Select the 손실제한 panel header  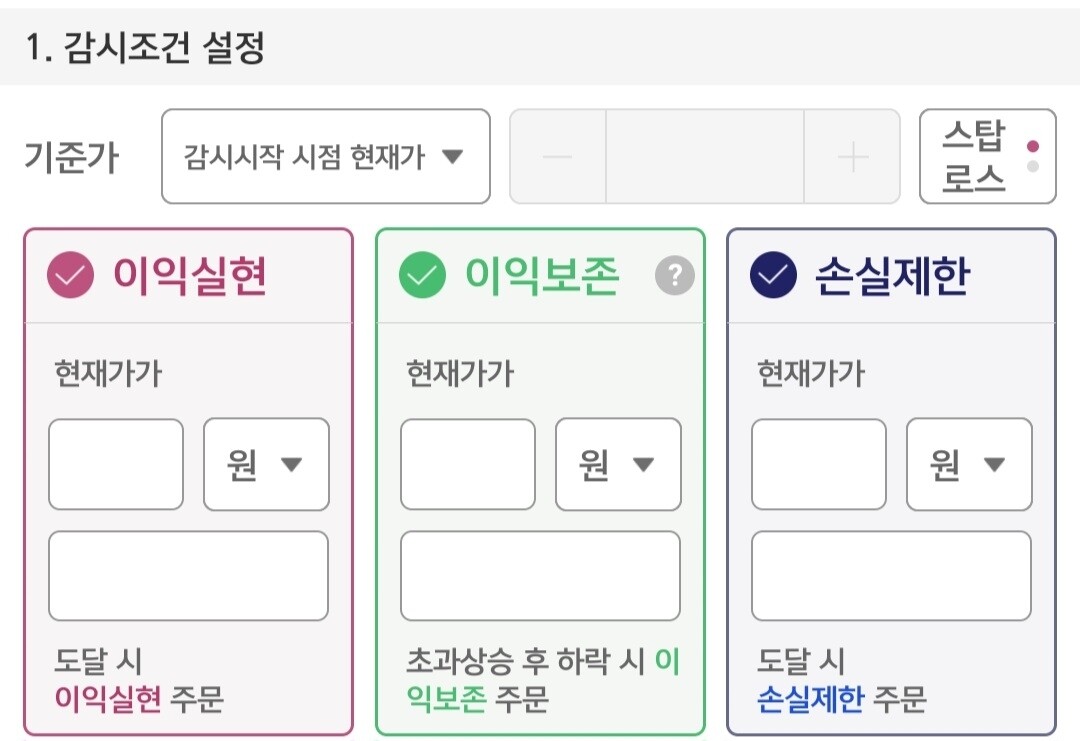click(891, 275)
